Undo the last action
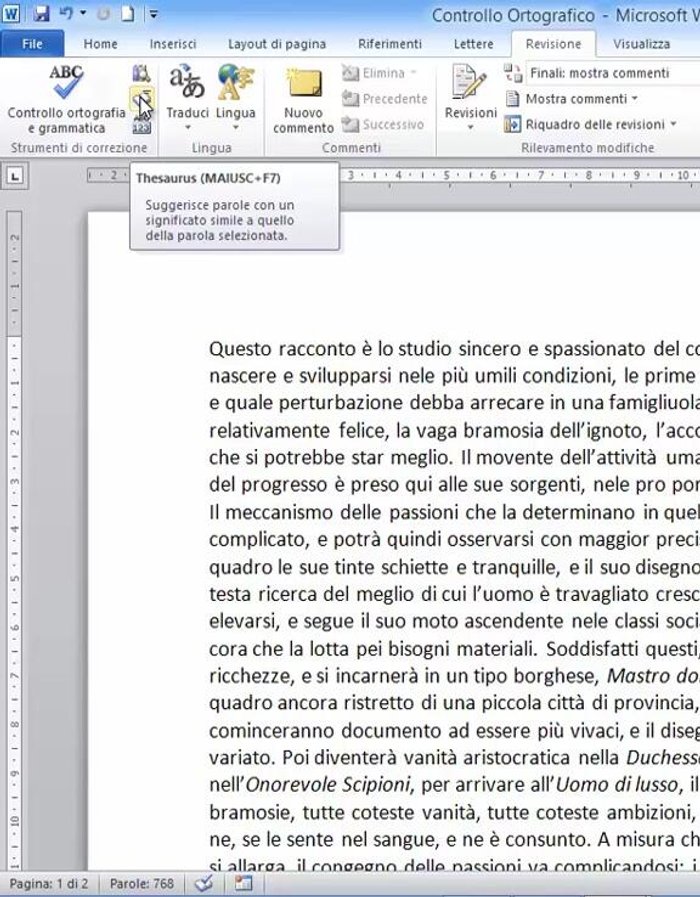Viewport: 700px width, 897px height. point(66,13)
